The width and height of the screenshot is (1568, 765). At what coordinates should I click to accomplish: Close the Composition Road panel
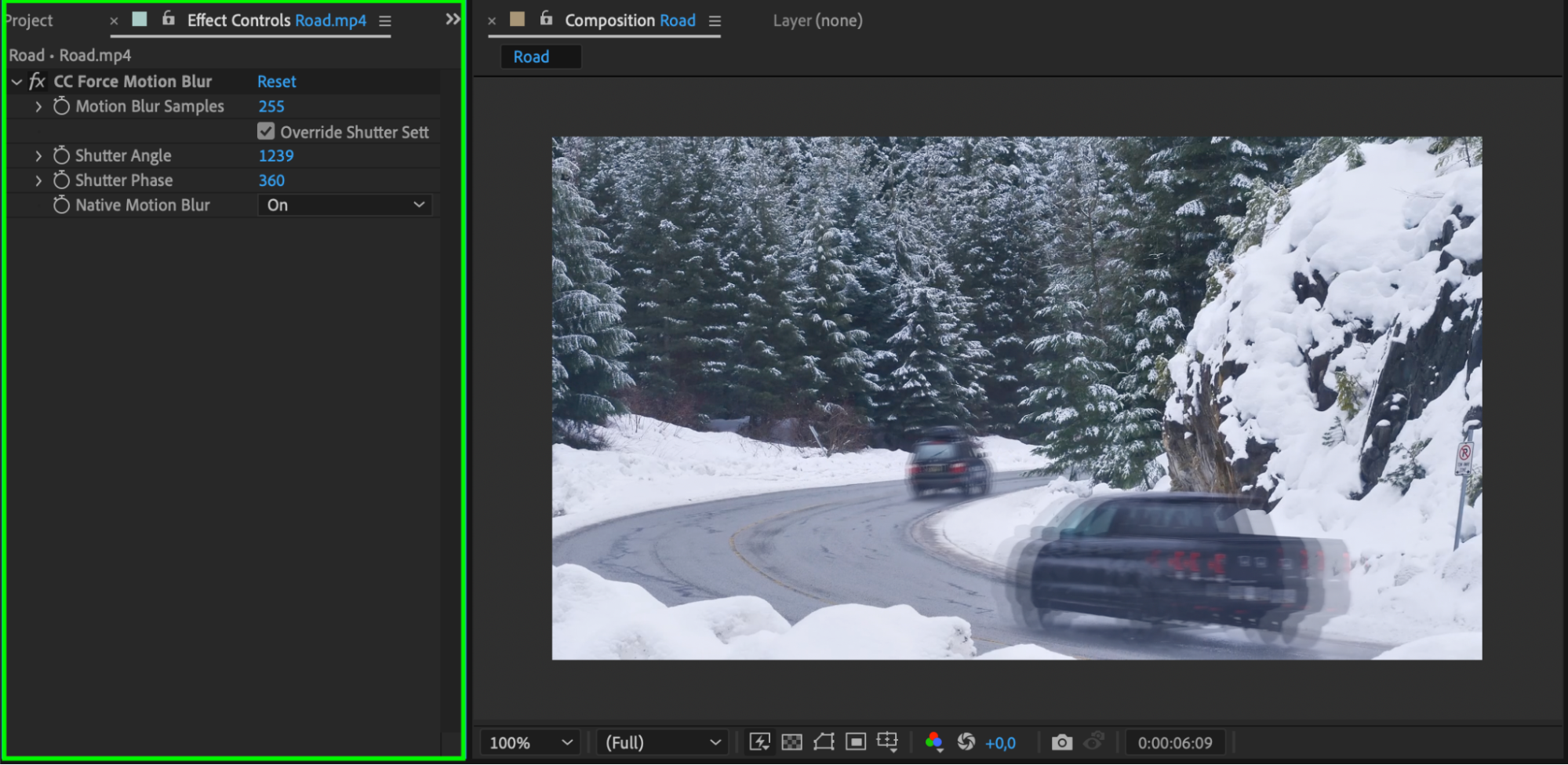point(493,21)
